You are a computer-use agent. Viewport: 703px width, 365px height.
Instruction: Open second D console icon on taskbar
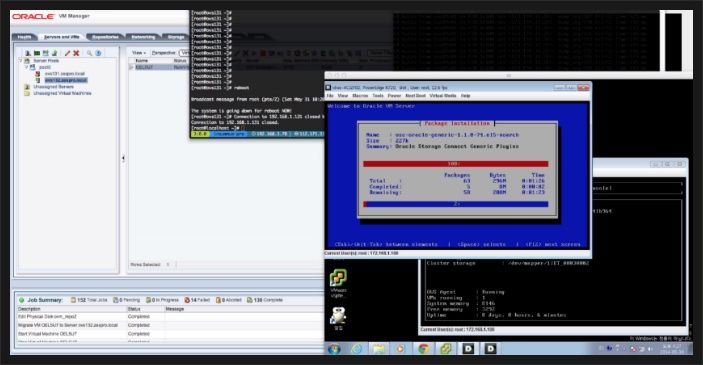(x=490, y=349)
